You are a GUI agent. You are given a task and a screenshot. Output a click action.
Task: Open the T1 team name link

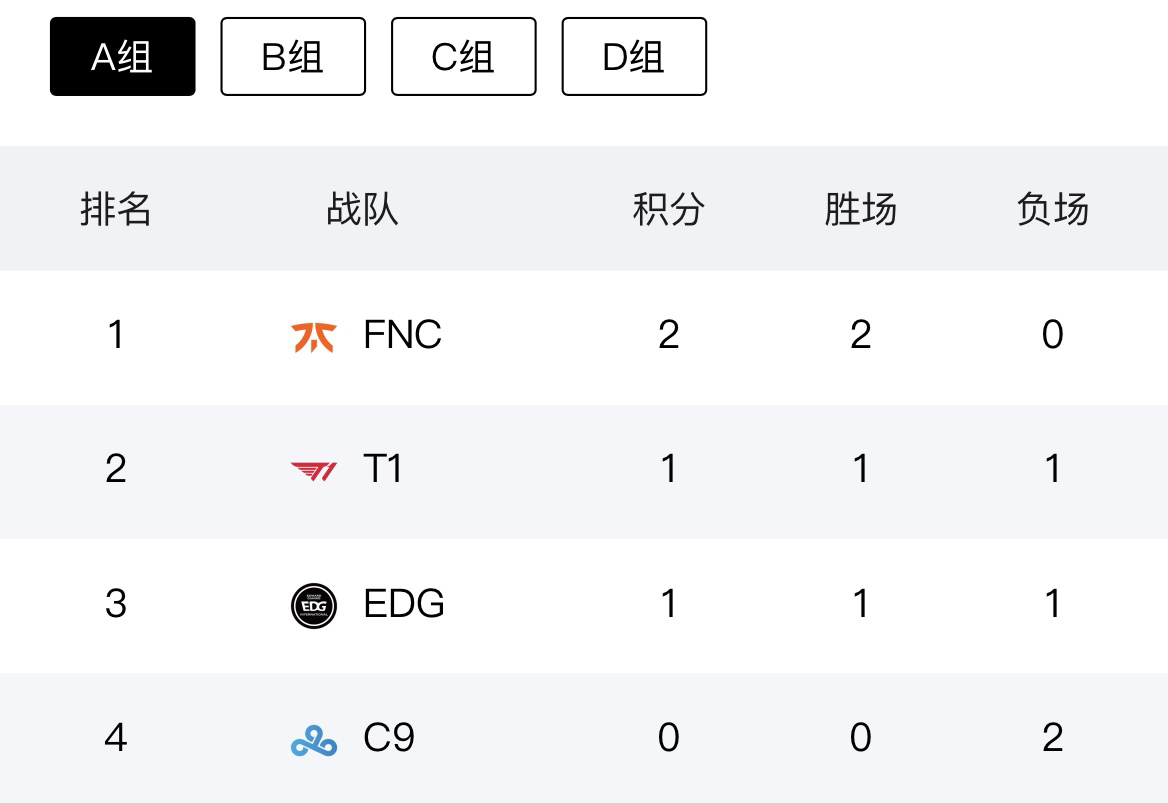tap(384, 469)
